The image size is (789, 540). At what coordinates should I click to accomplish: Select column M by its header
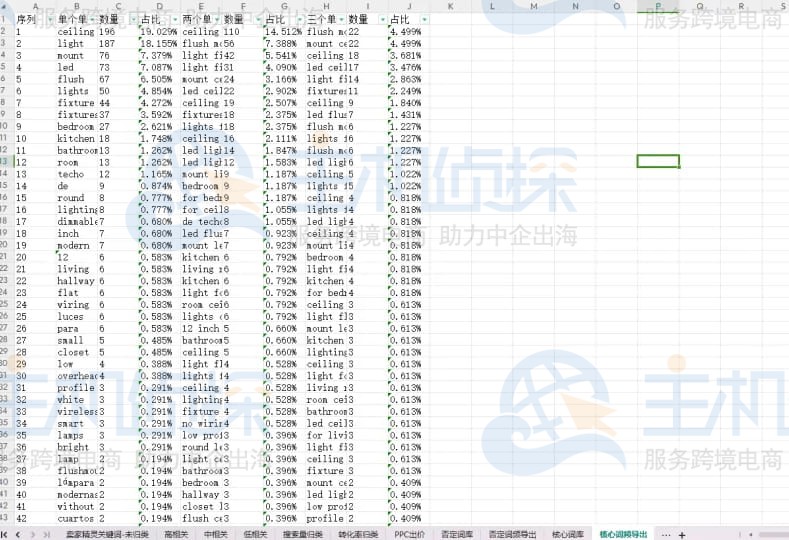(x=533, y=6)
